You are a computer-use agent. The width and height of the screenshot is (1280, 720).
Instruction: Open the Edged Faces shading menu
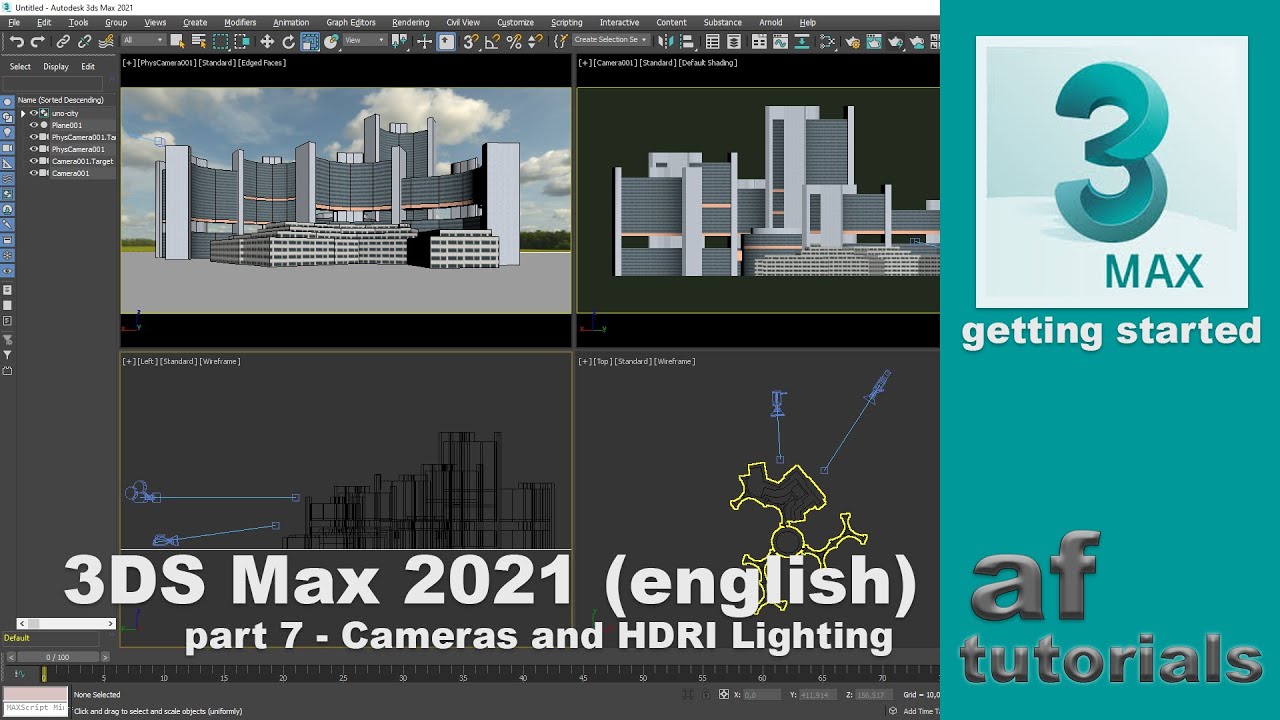(x=263, y=63)
